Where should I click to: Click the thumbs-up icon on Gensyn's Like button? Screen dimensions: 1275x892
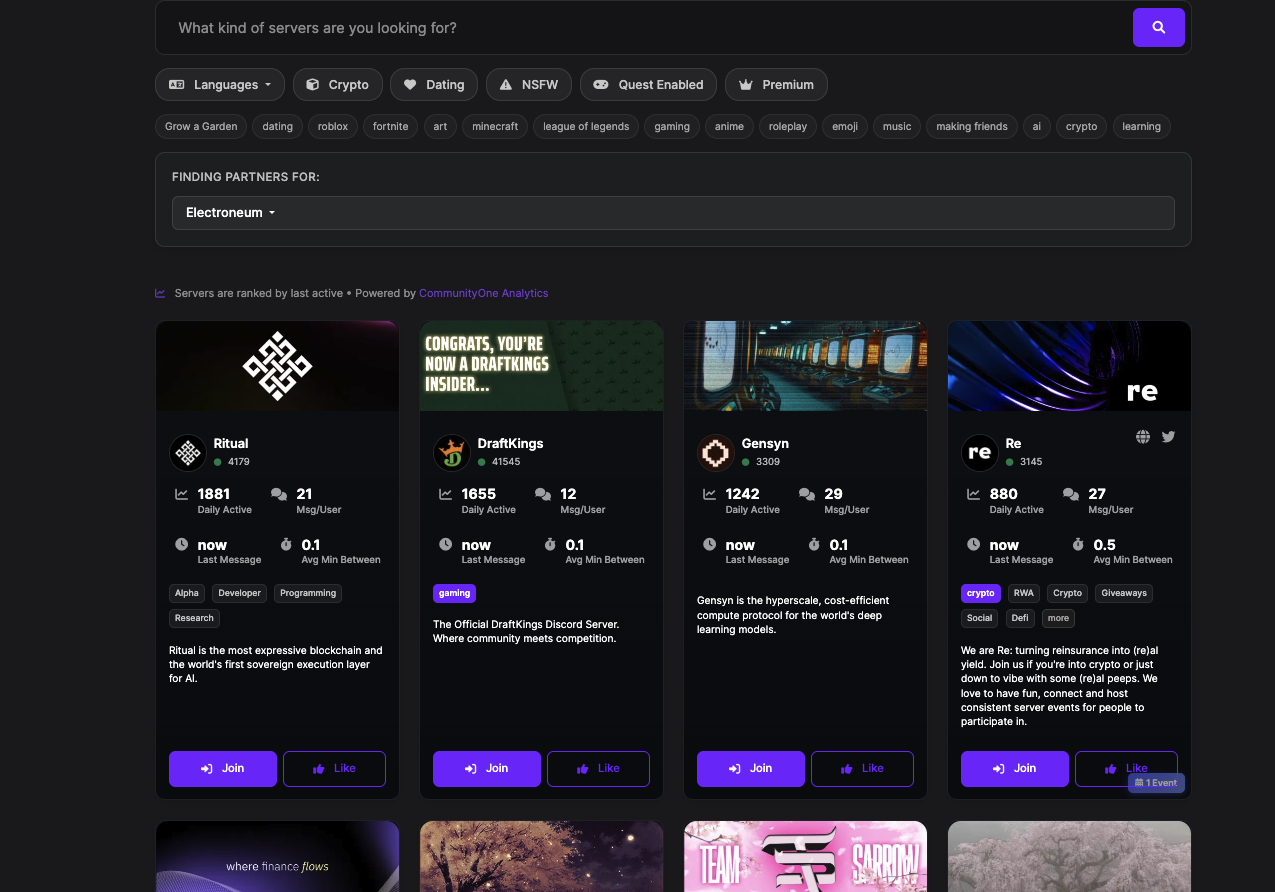pos(847,768)
